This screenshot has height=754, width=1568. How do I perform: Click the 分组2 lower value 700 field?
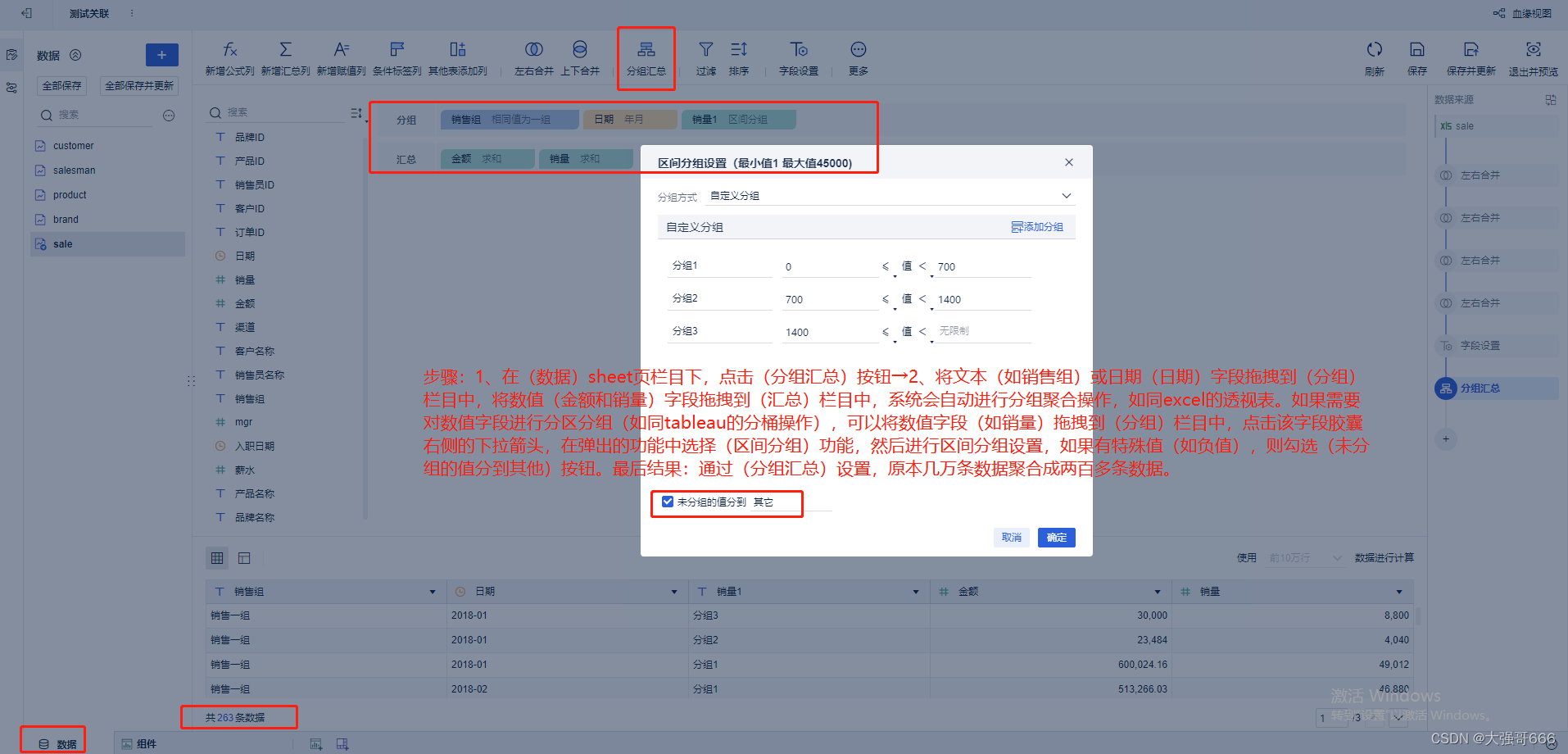pos(830,300)
